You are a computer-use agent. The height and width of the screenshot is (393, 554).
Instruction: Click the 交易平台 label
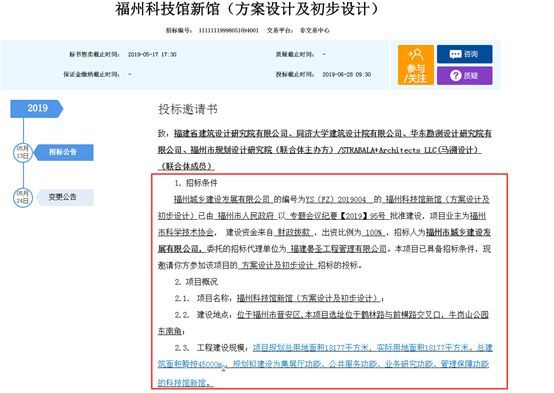coord(279,30)
